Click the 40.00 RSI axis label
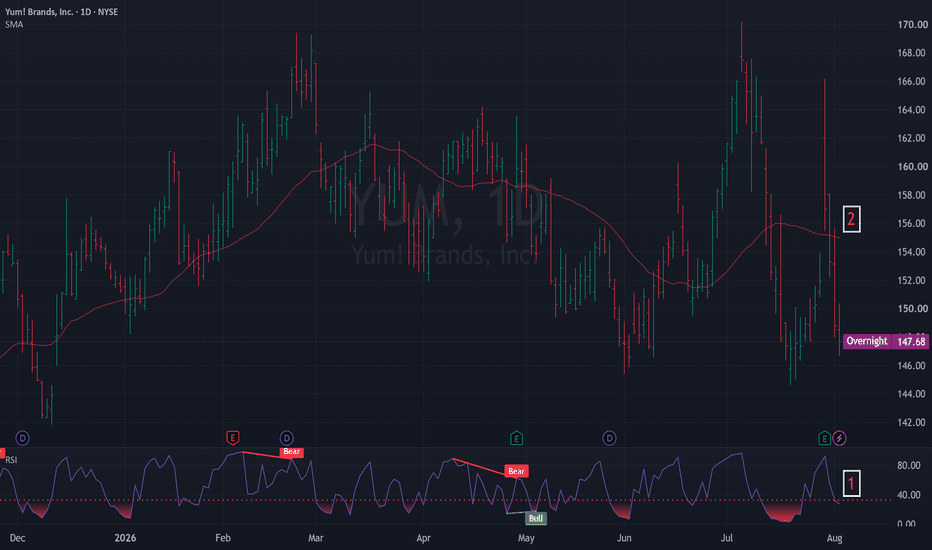 [909, 495]
